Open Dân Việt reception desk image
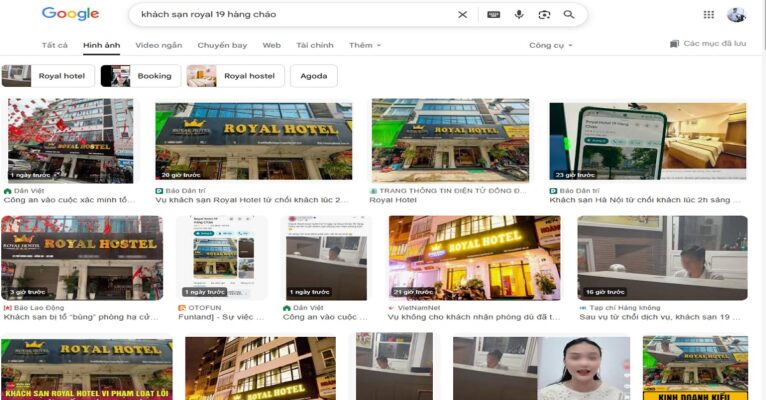 [326, 258]
